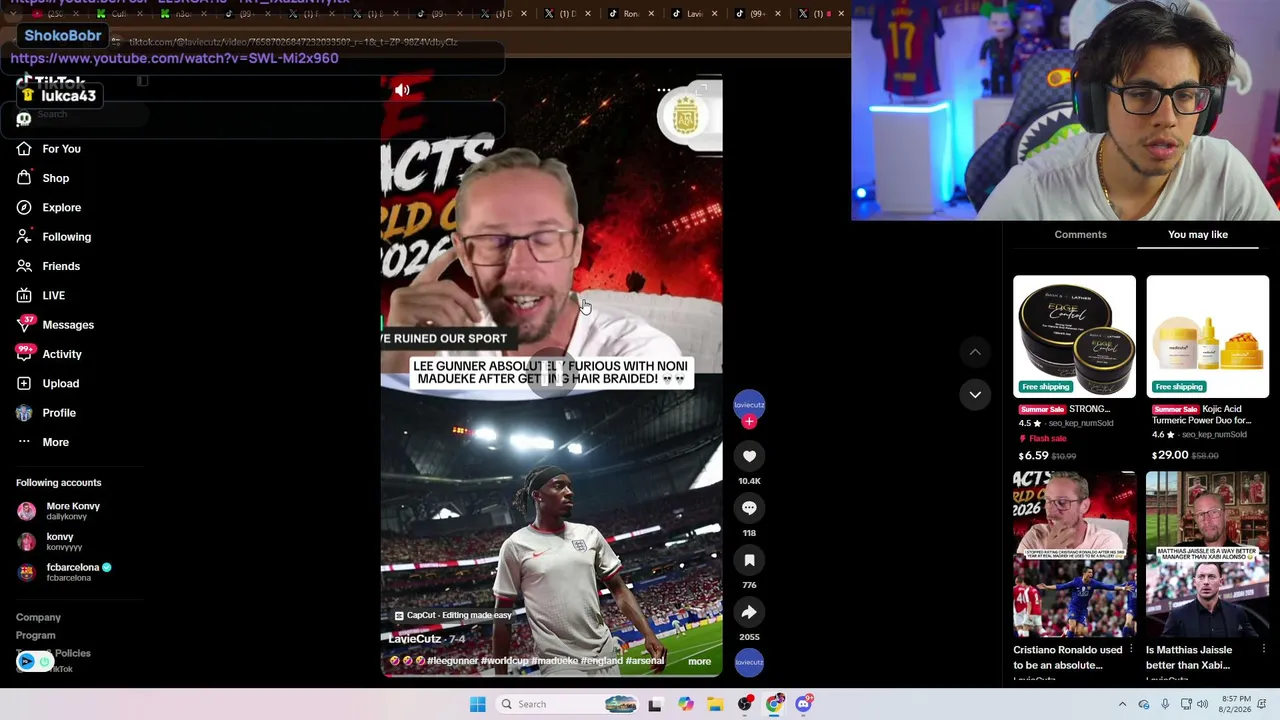Image resolution: width=1280 pixels, height=720 pixels.
Task: Open the Kojic Acid Turmeric product thumbnail
Action: coord(1208,337)
